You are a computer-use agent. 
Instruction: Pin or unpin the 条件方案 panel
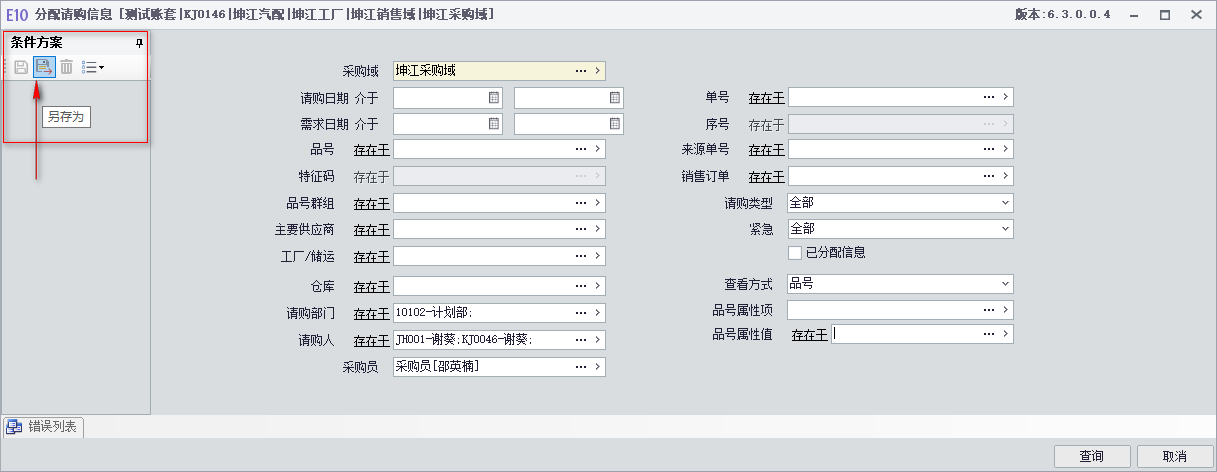tap(139, 44)
